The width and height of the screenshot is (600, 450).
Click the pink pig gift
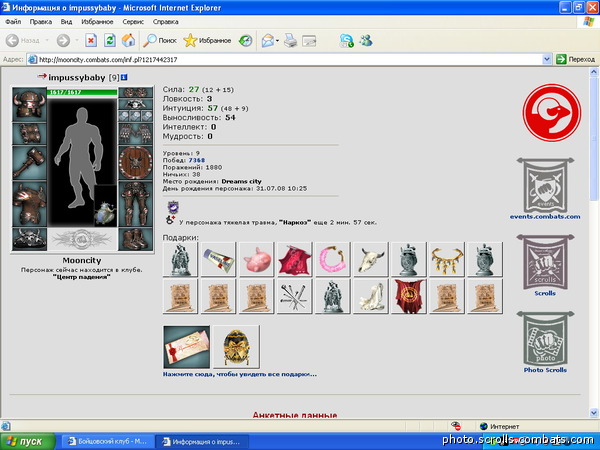point(256,259)
